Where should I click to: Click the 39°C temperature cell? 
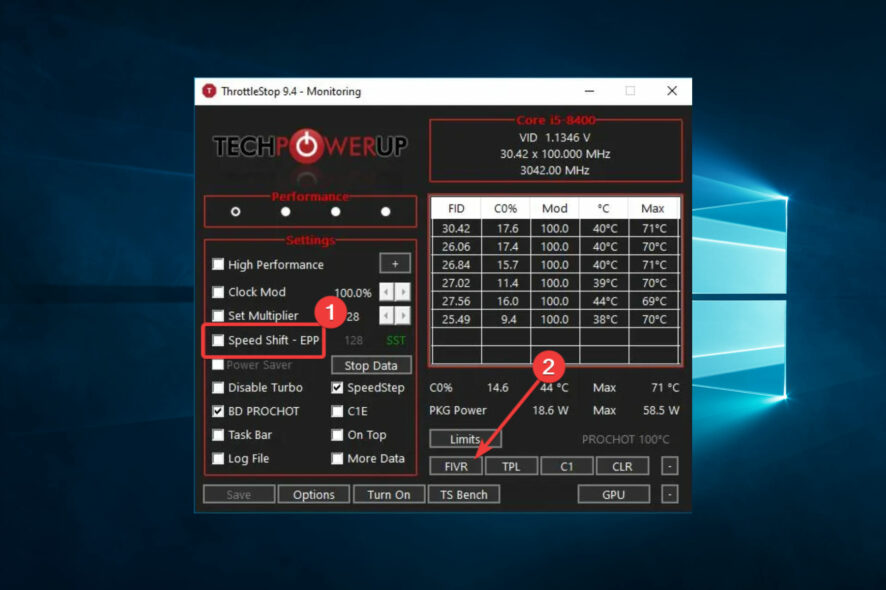click(x=605, y=283)
